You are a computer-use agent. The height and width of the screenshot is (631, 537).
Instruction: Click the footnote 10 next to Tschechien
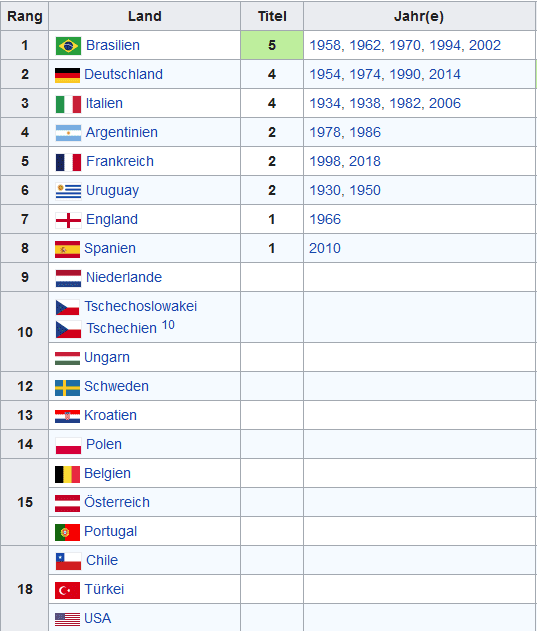click(x=168, y=325)
